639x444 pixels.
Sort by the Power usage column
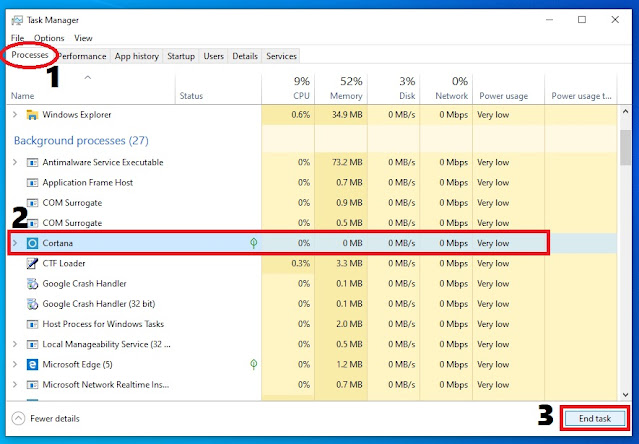click(508, 88)
